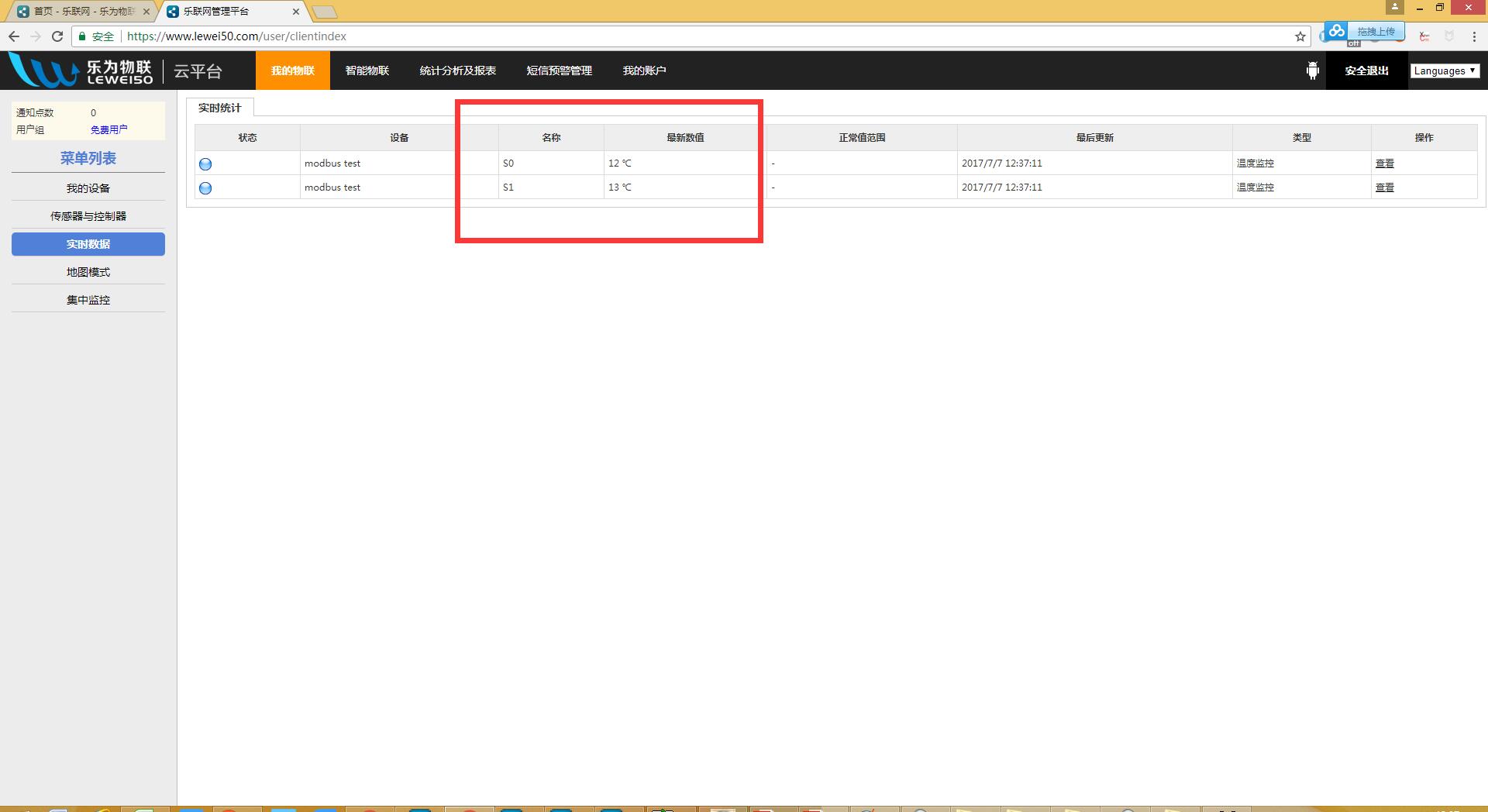Screen dimensions: 1488x812
Task: Click the 安全退出 logout button
Action: (1367, 71)
